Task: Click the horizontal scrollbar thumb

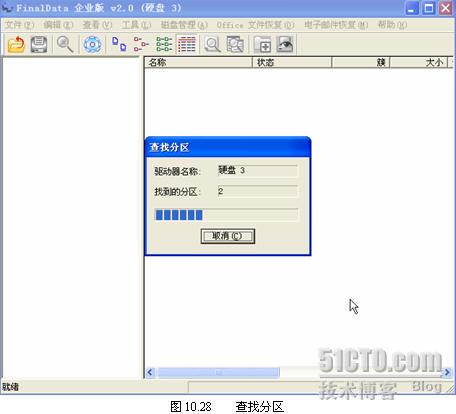Action: (219, 372)
